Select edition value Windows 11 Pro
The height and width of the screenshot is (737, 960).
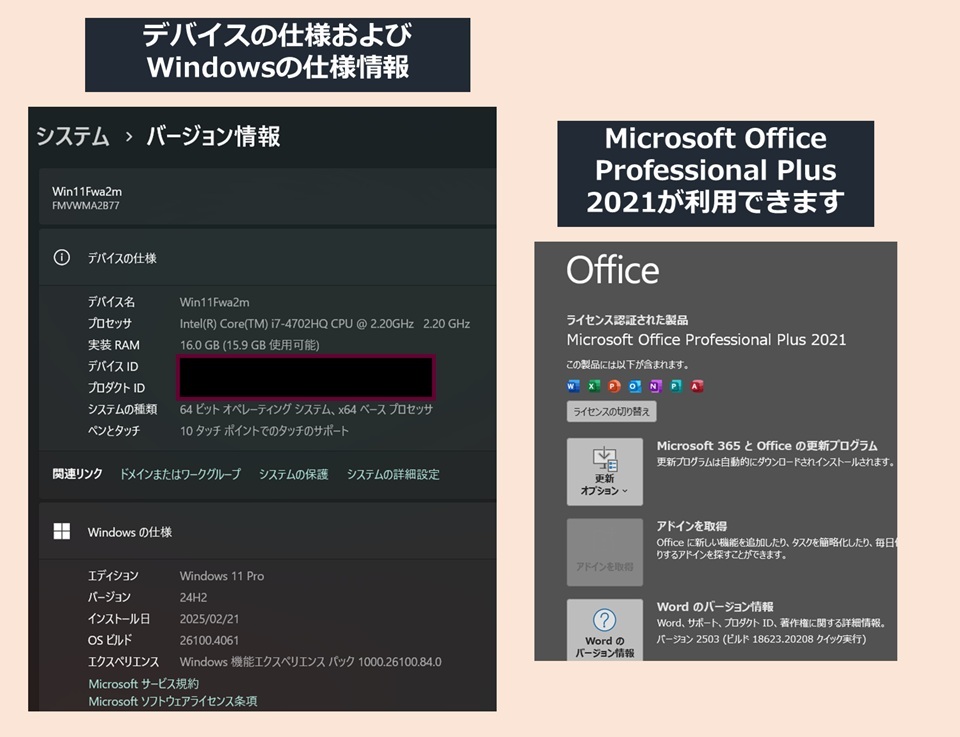(x=222, y=575)
